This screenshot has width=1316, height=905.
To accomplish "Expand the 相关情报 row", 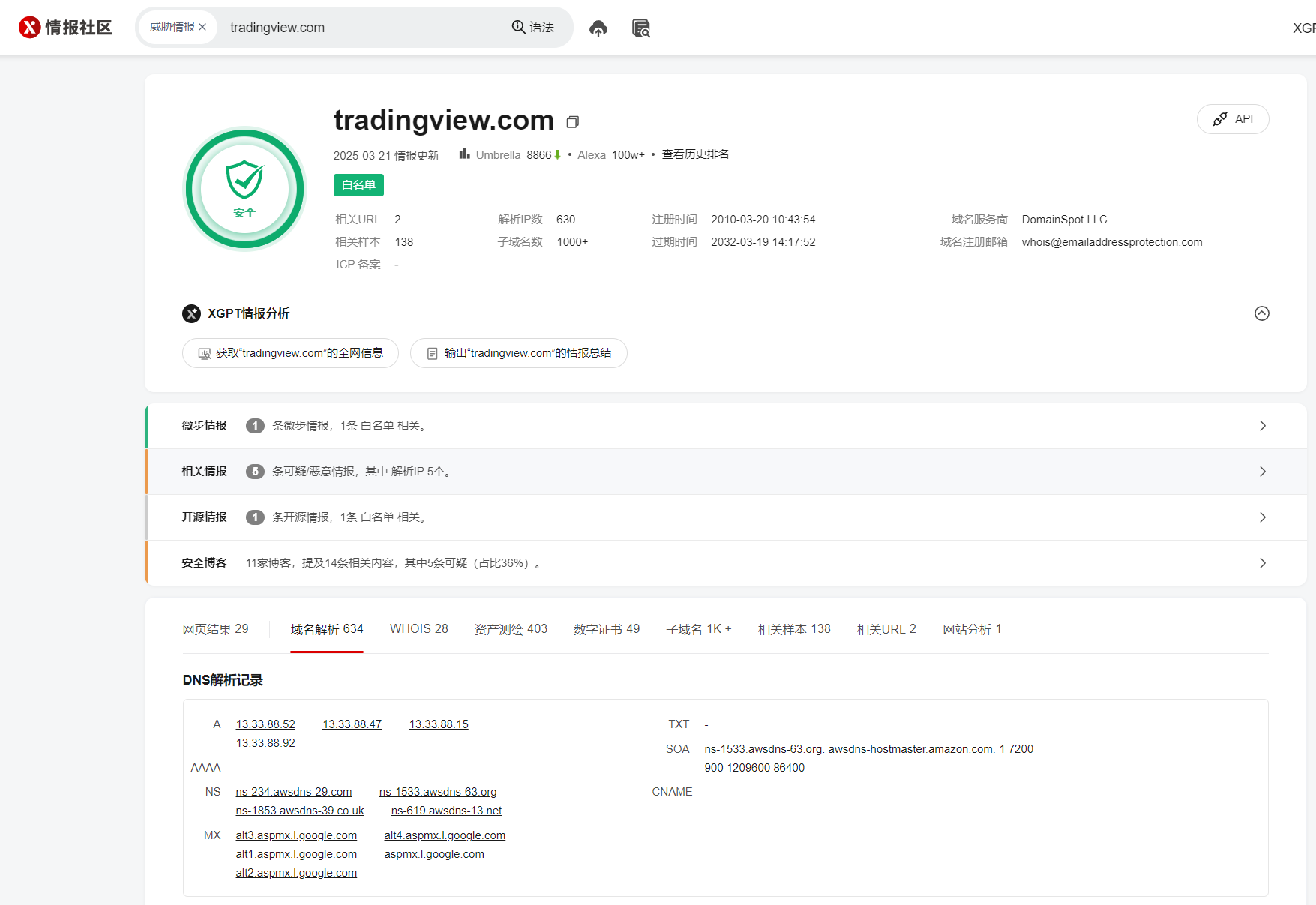I will [x=726, y=472].
